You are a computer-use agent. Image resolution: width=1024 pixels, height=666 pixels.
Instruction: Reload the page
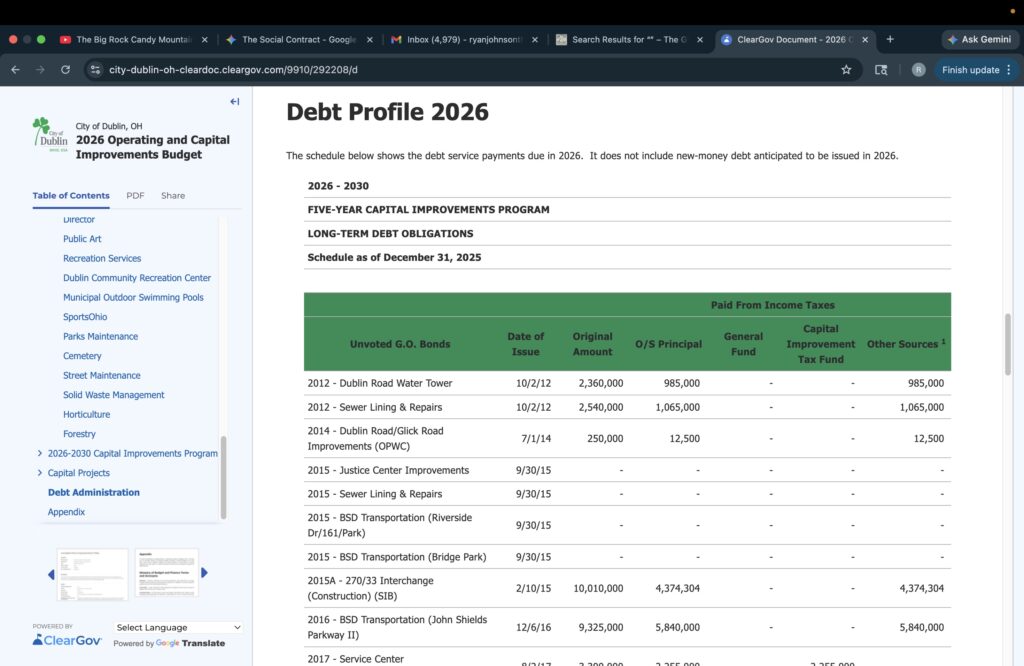click(66, 70)
